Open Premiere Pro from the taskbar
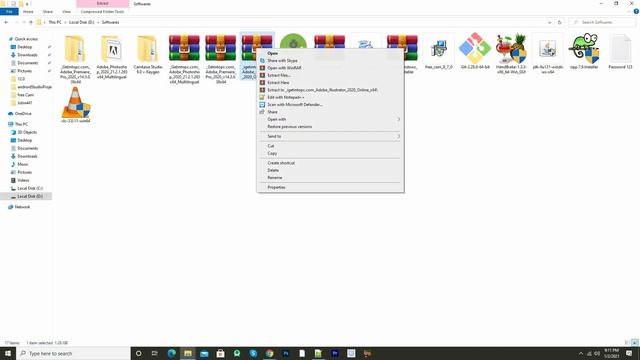The height and width of the screenshot is (360, 640). (x=335, y=353)
